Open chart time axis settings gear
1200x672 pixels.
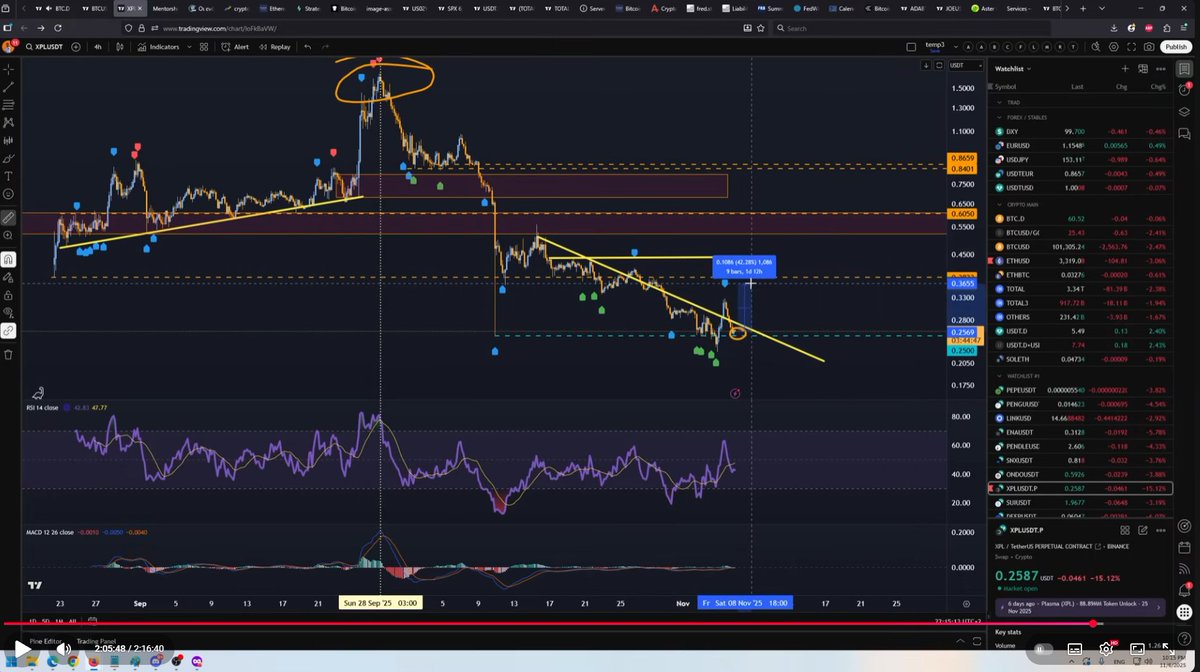pos(966,603)
